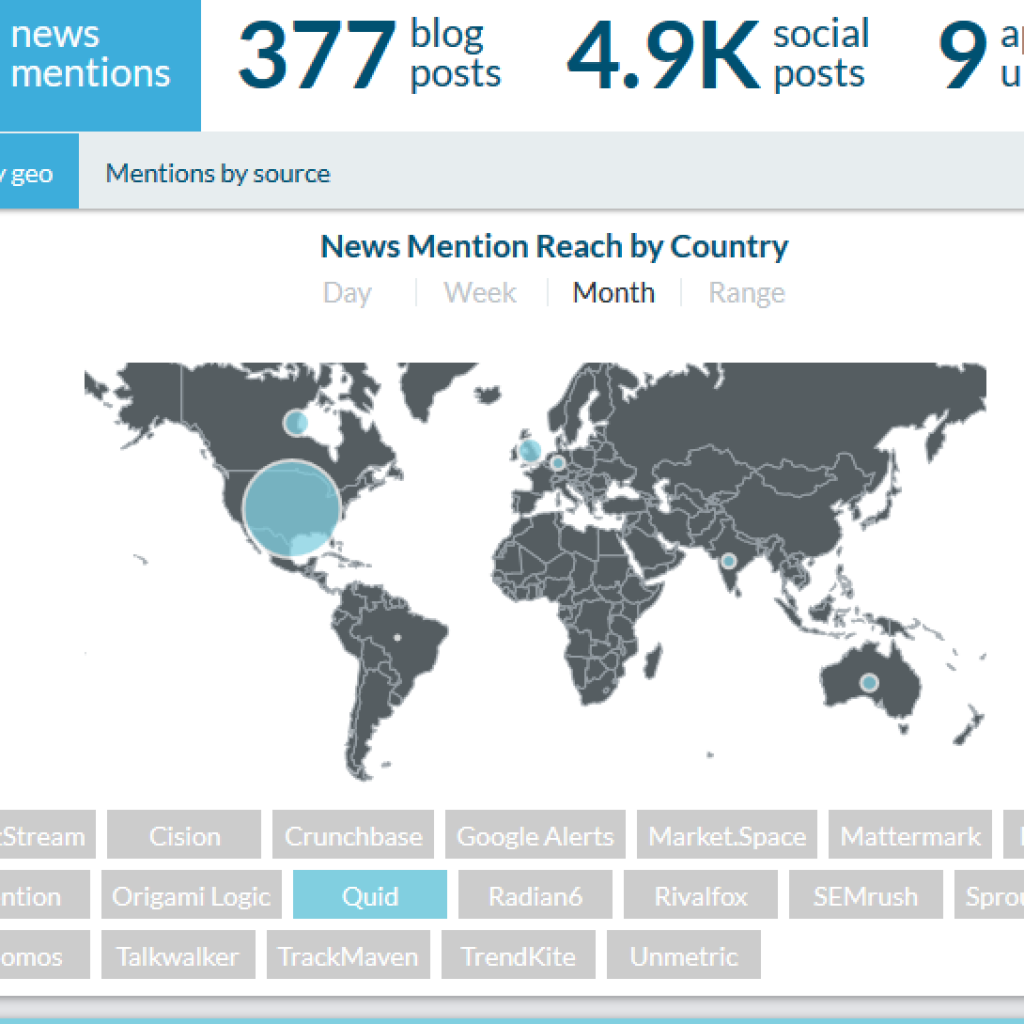Toggle the TrackMaven company filter
This screenshot has width=1024, height=1024.
point(349,955)
